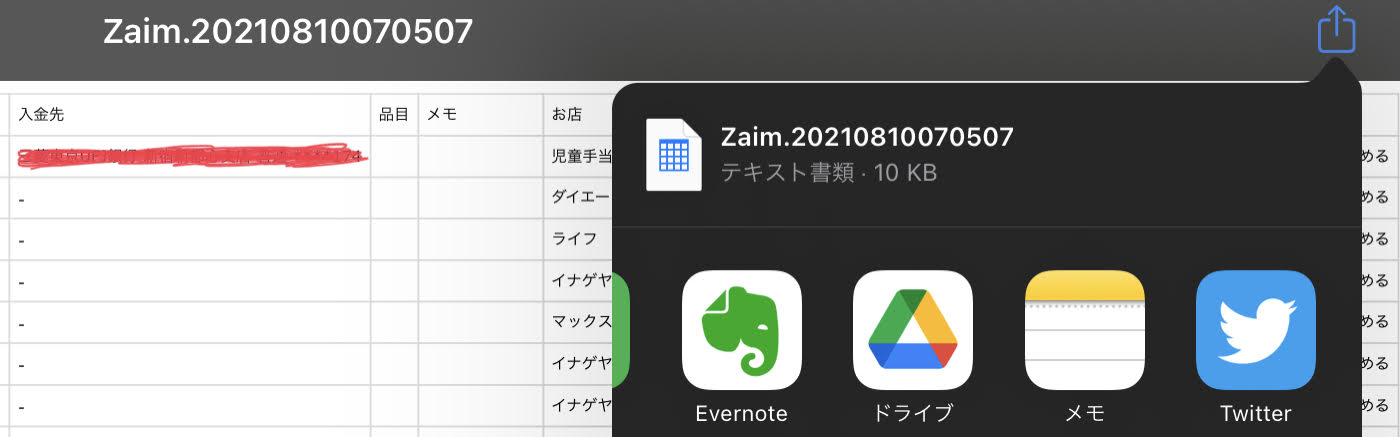Select the file name in share sheet header

[x=867, y=137]
